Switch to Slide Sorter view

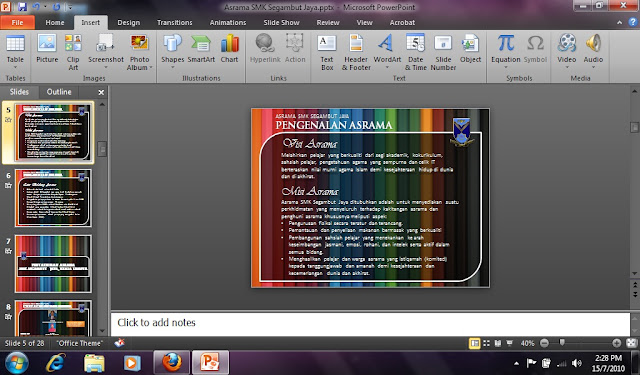point(486,343)
